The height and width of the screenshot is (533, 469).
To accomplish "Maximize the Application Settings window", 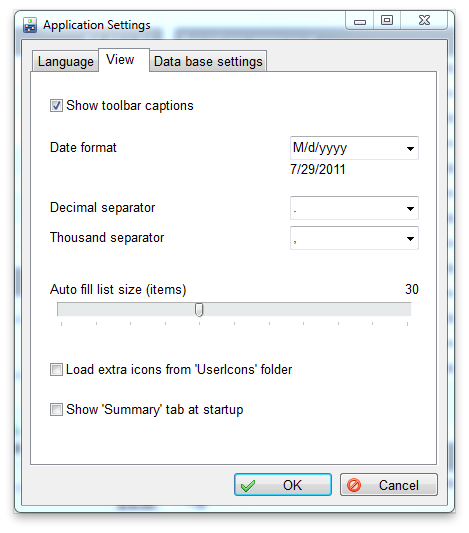I will tap(387, 20).
